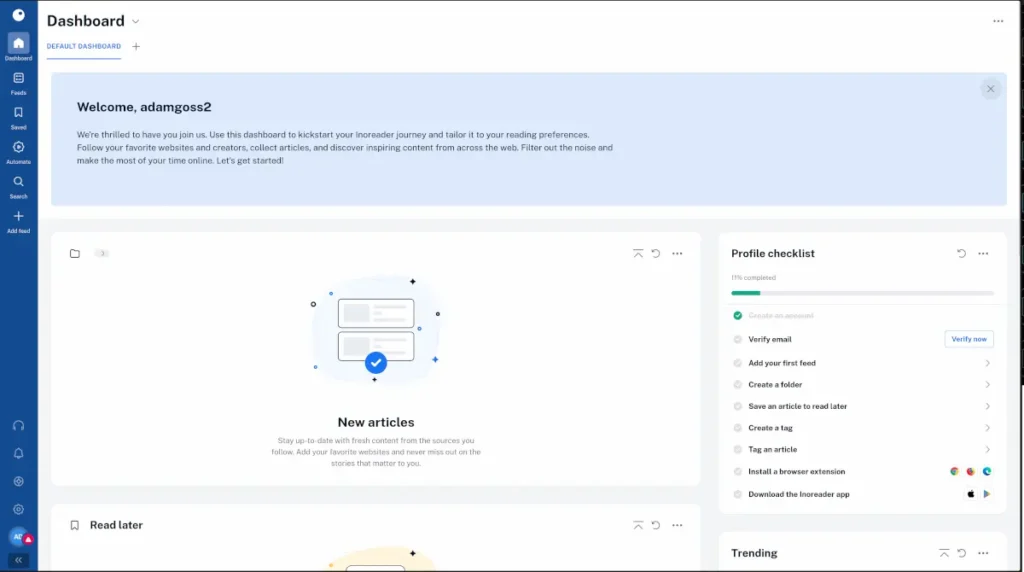This screenshot has width=1024, height=572.
Task: Expand Save an article to read later chevron
Action: (x=987, y=406)
